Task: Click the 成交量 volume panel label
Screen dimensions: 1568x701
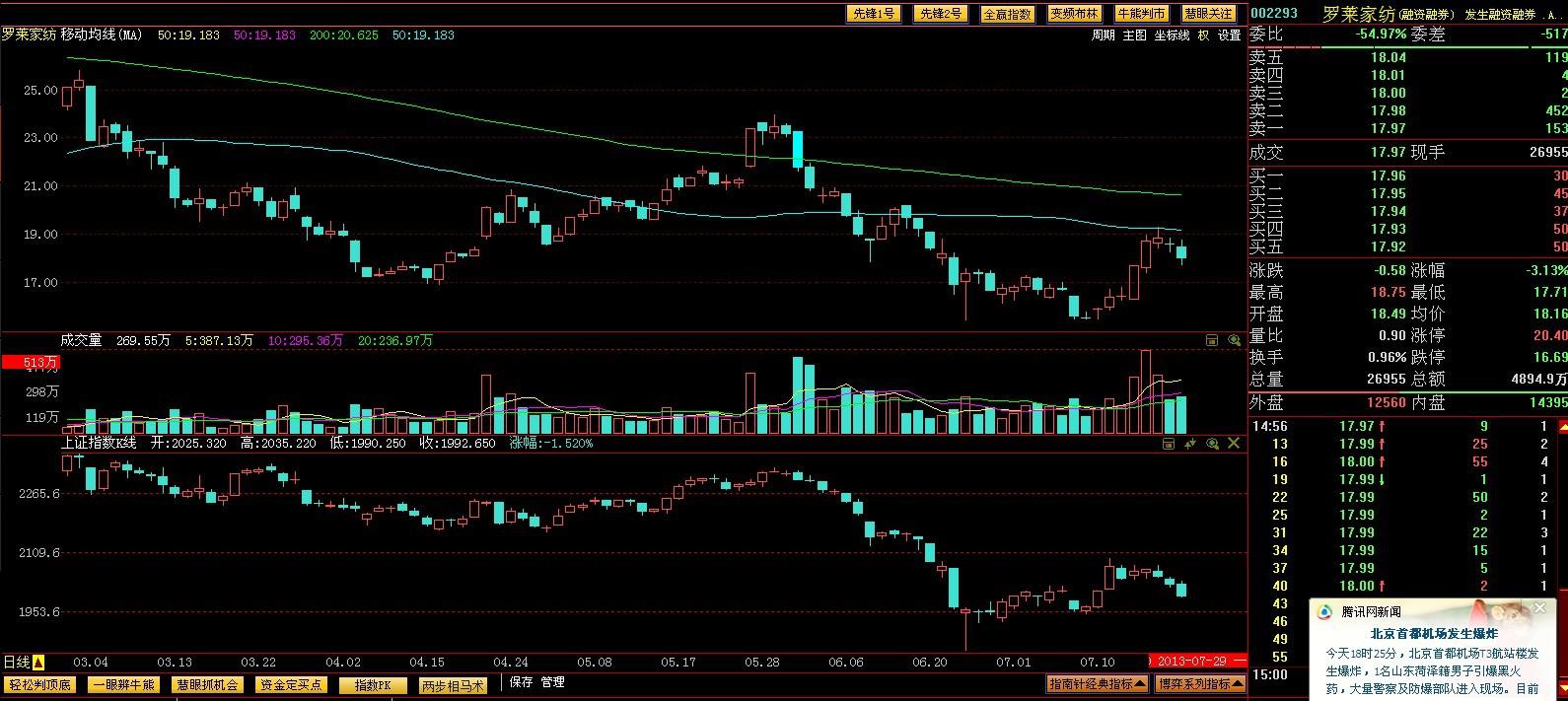Action: tap(81, 340)
